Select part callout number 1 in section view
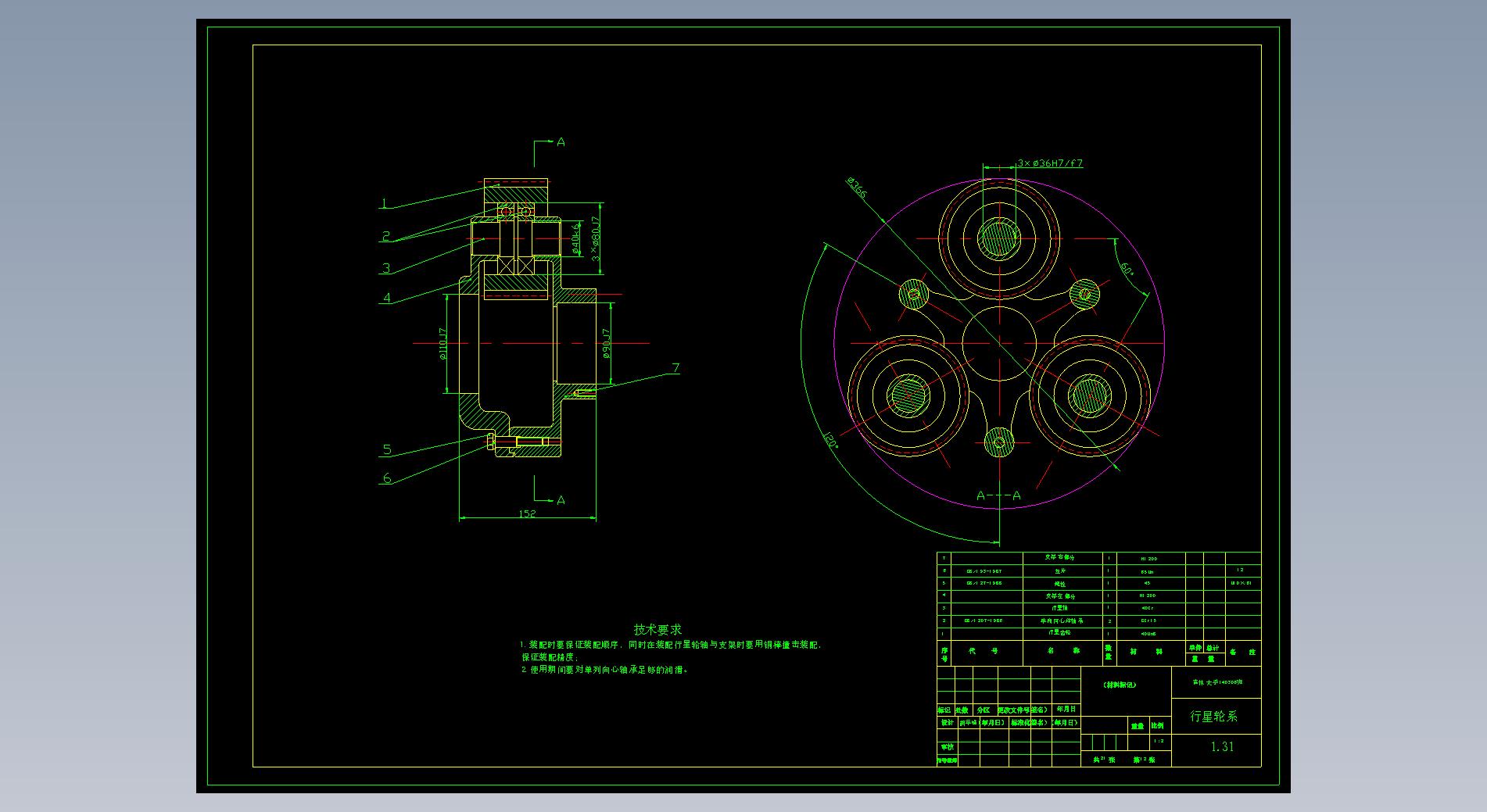Screen dimensions: 1487x812 [384, 204]
